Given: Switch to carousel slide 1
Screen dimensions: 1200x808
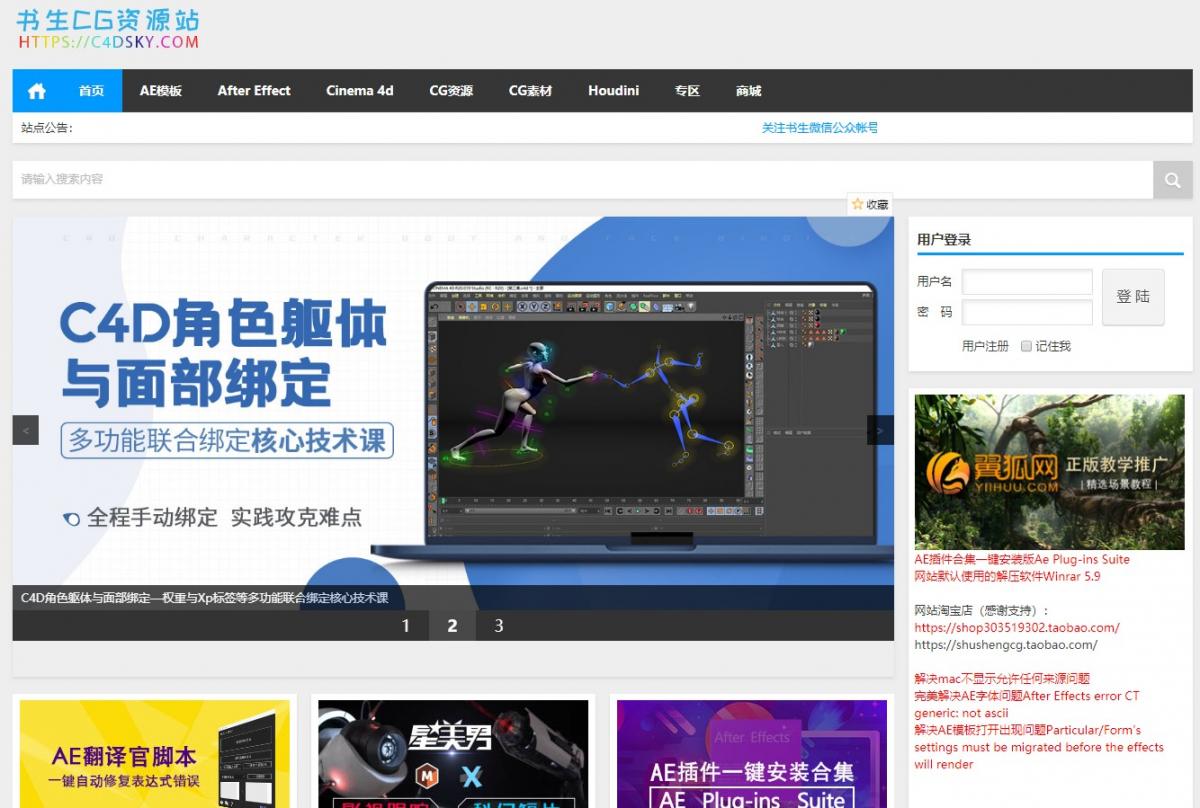Looking at the screenshot, I should point(405,626).
